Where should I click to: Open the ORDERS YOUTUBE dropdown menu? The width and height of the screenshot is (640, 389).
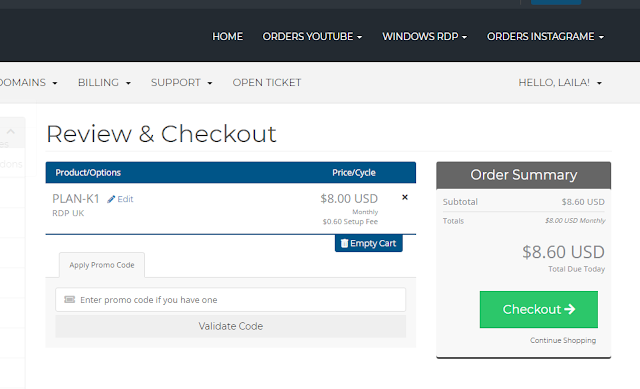coord(312,36)
